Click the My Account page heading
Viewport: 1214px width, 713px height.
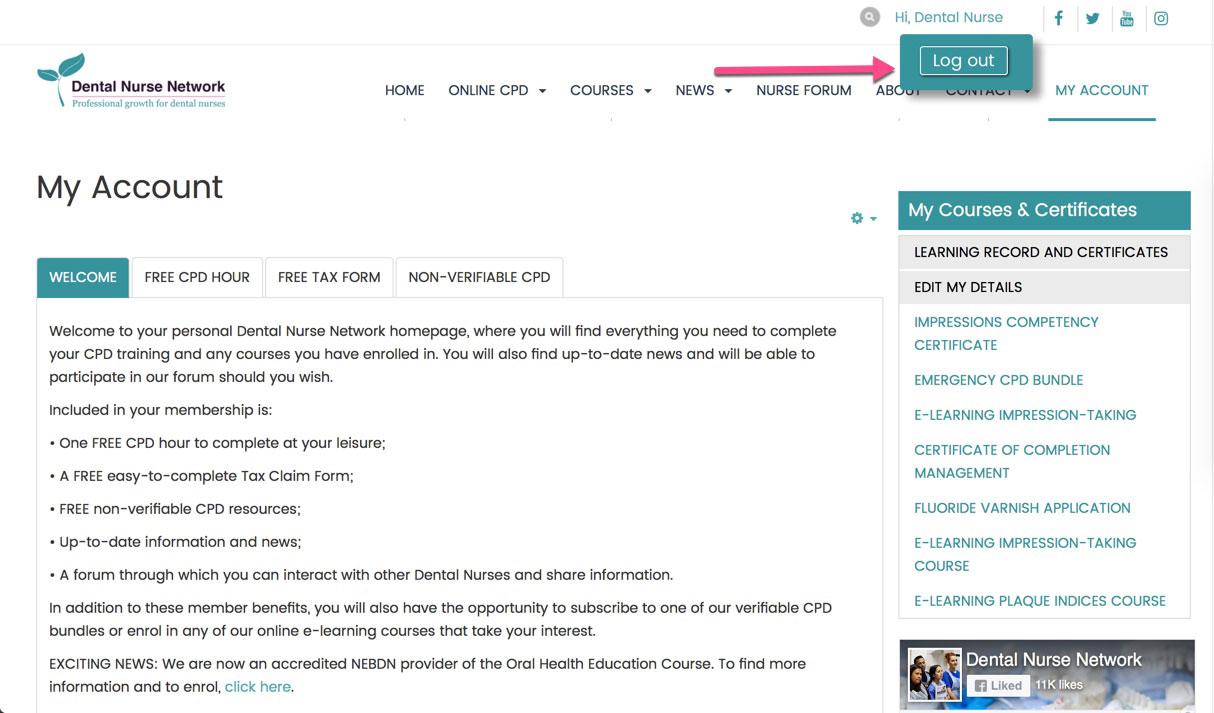click(130, 187)
